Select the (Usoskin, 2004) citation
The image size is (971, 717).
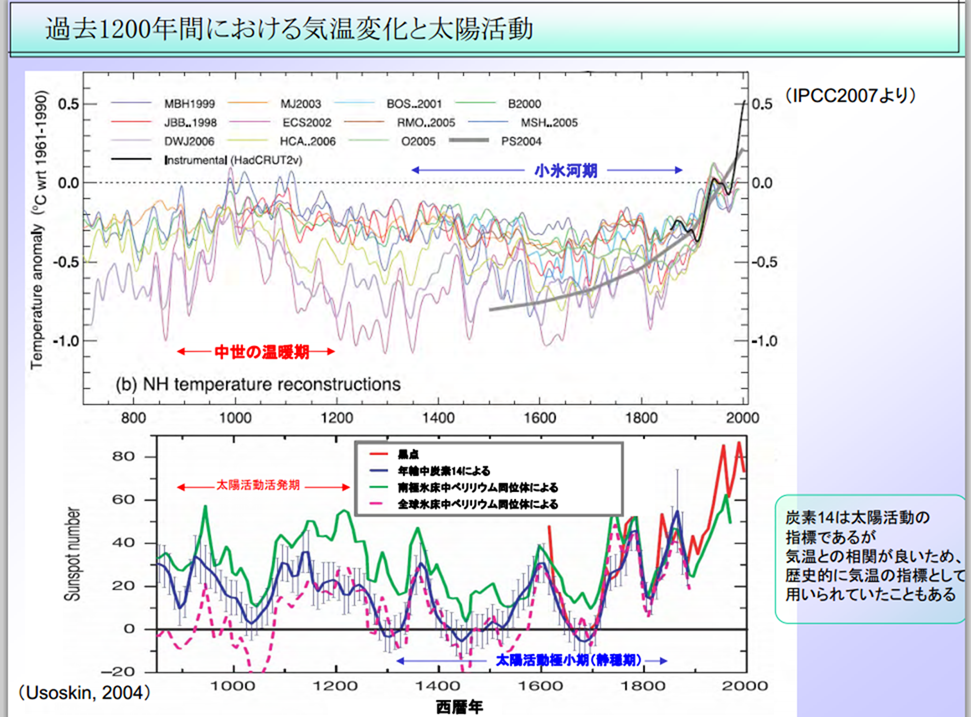[x=84, y=692]
